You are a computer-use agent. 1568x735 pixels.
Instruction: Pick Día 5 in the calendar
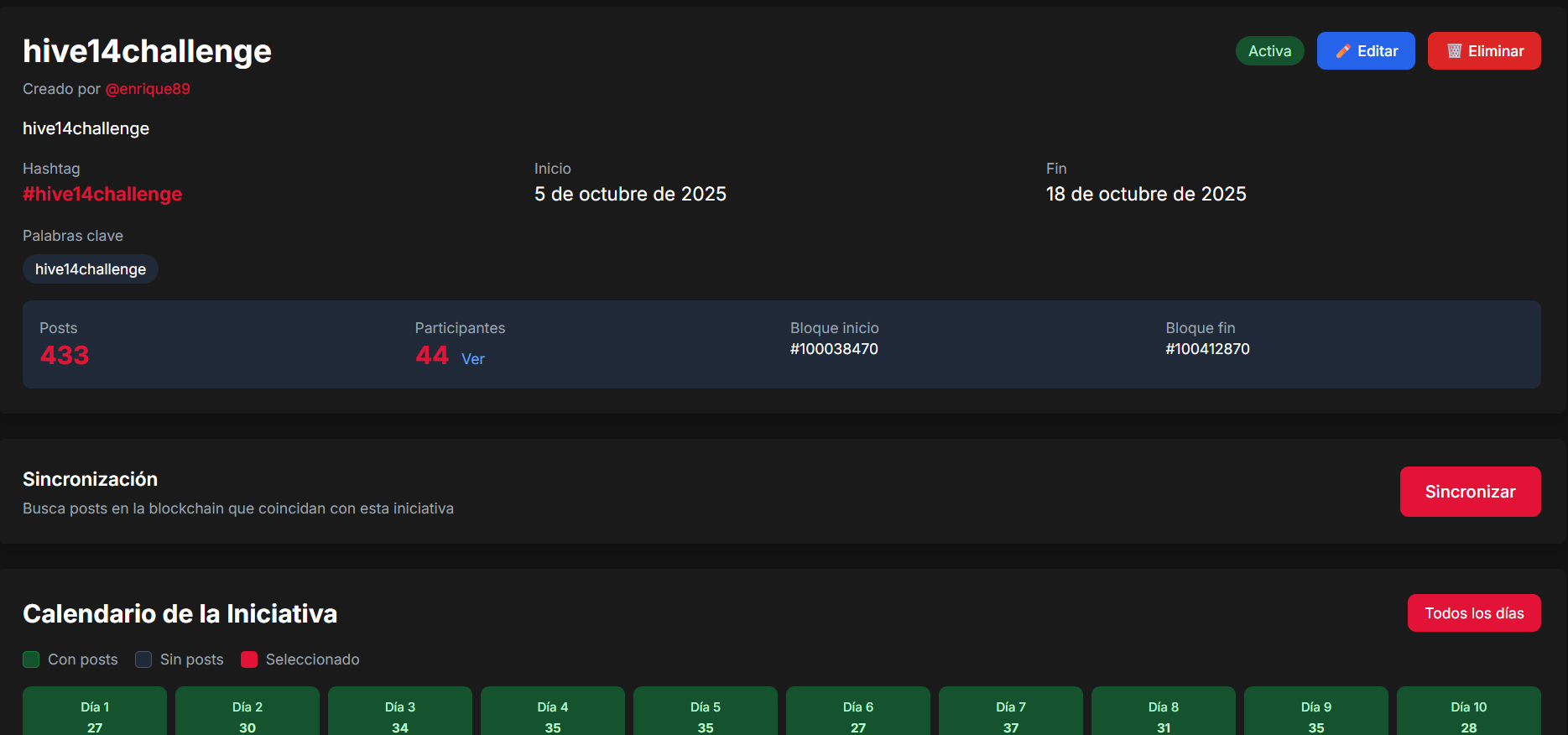pos(706,715)
